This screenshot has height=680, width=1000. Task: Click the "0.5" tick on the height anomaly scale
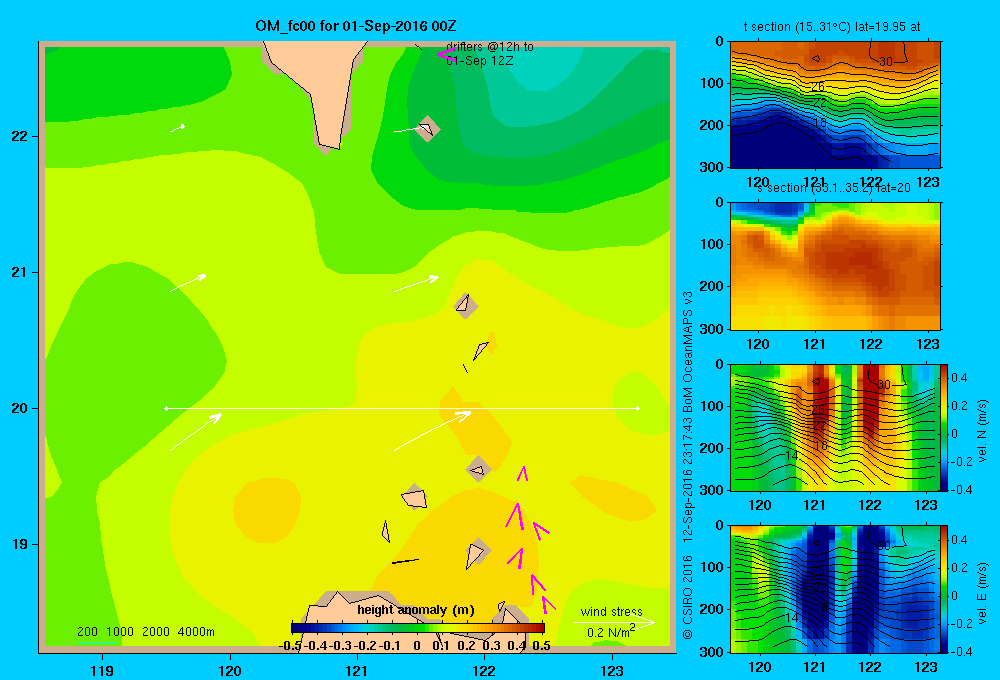tap(541, 646)
